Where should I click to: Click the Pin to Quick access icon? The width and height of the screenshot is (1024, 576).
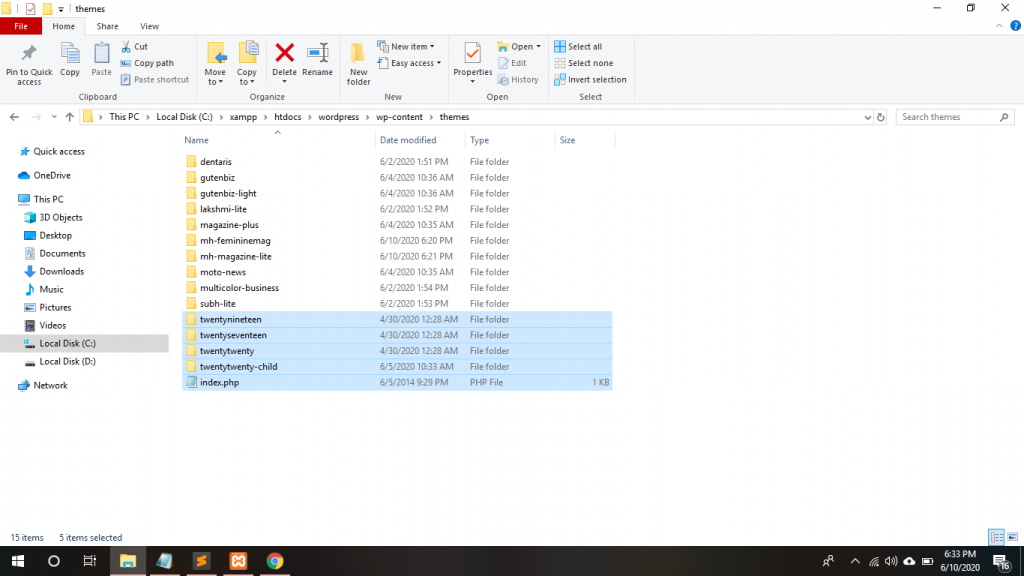click(29, 61)
